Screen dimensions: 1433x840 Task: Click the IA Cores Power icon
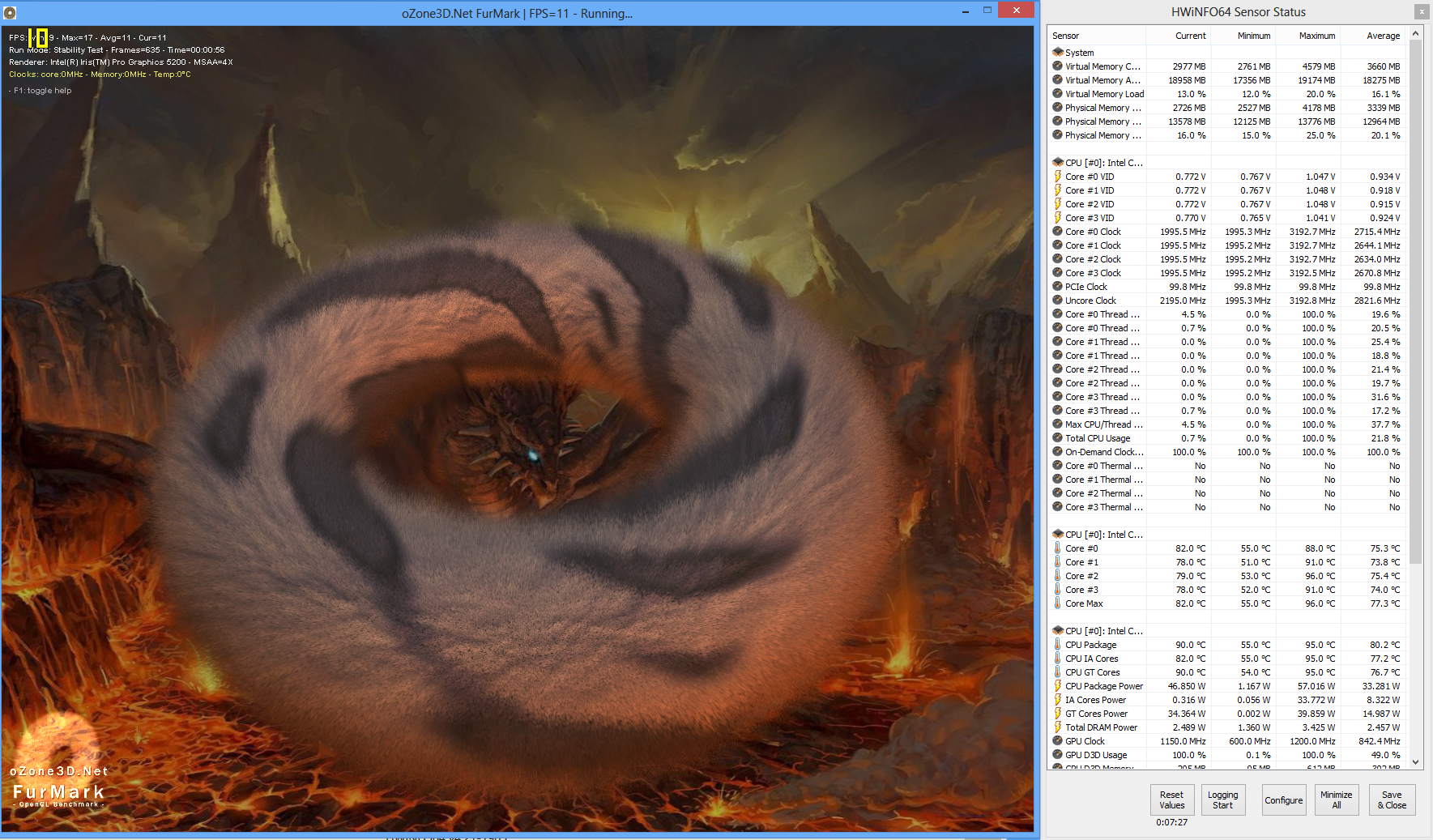point(1057,699)
